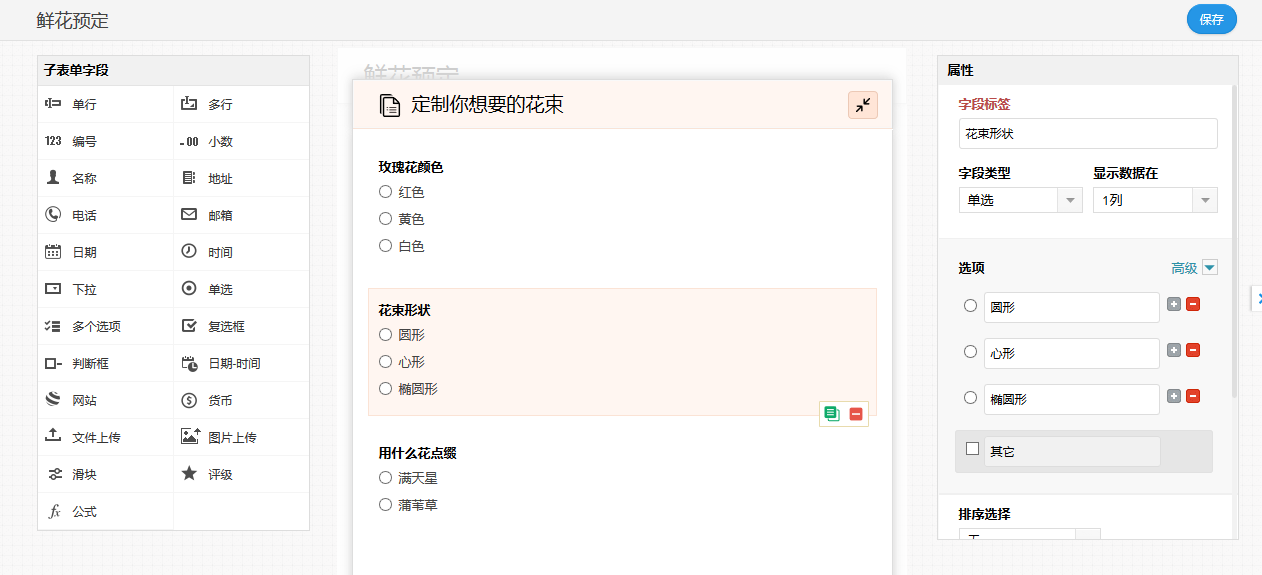1262x575 pixels.
Task: Enable the 其它 option checkbox
Action: tap(972, 449)
